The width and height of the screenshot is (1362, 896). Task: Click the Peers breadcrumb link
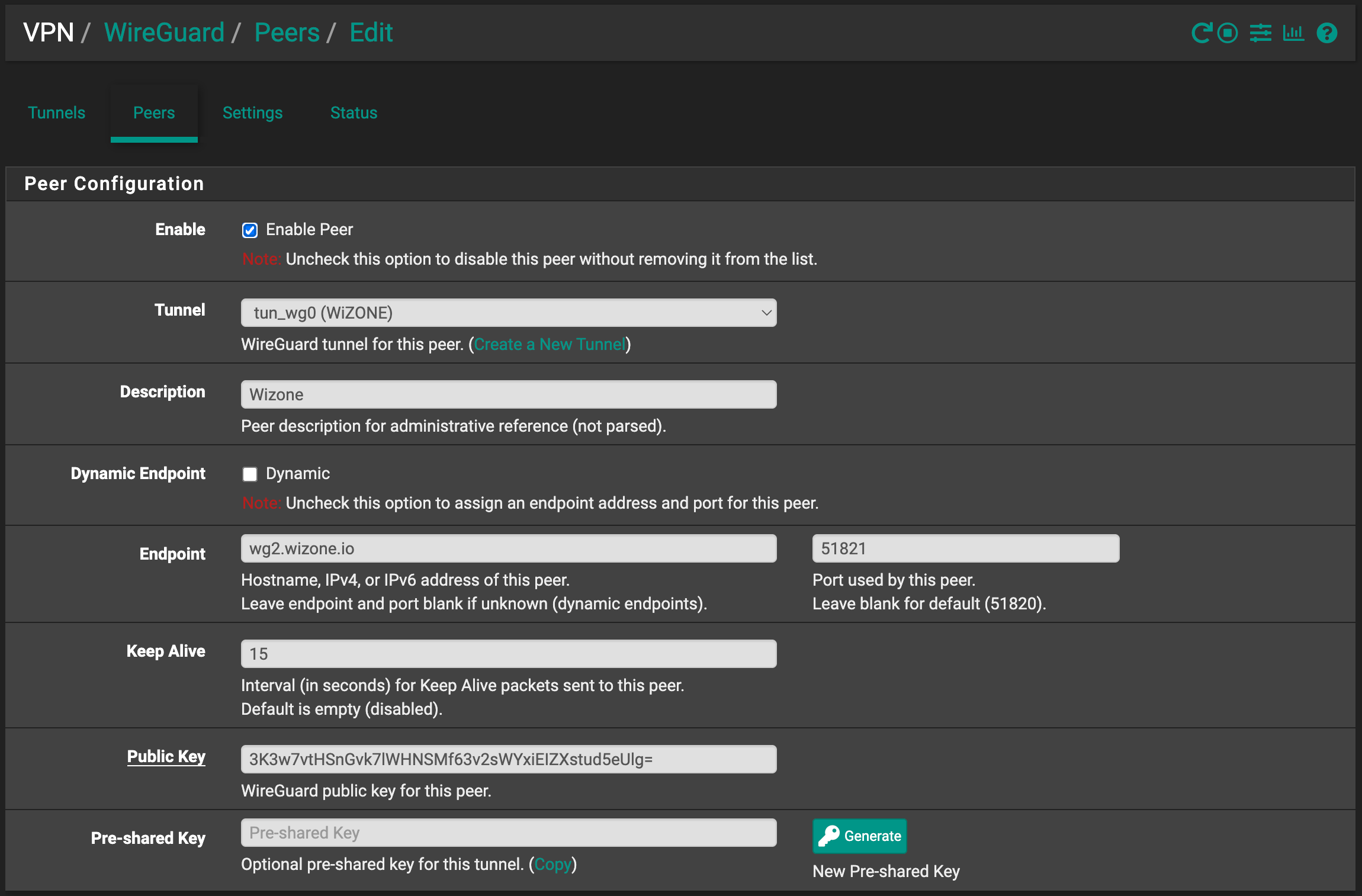coord(287,33)
